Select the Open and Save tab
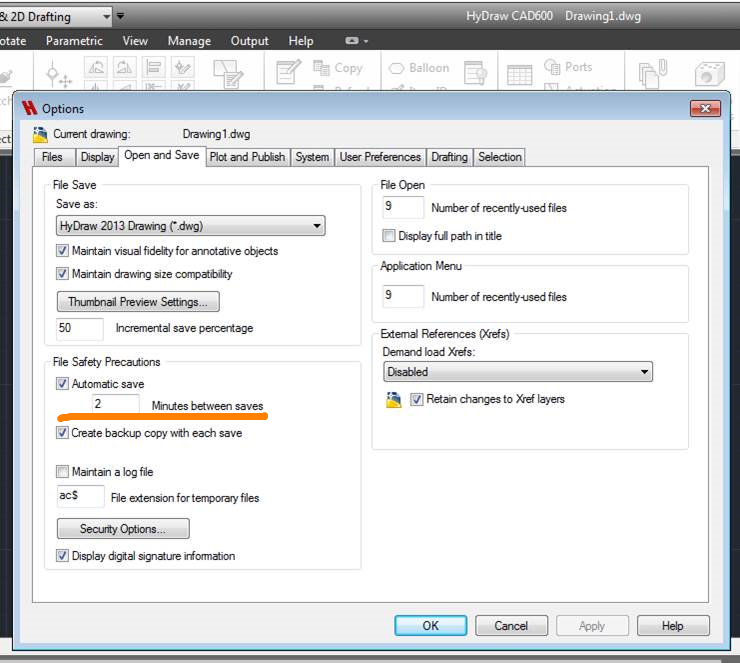This screenshot has width=740, height=663. click(161, 155)
